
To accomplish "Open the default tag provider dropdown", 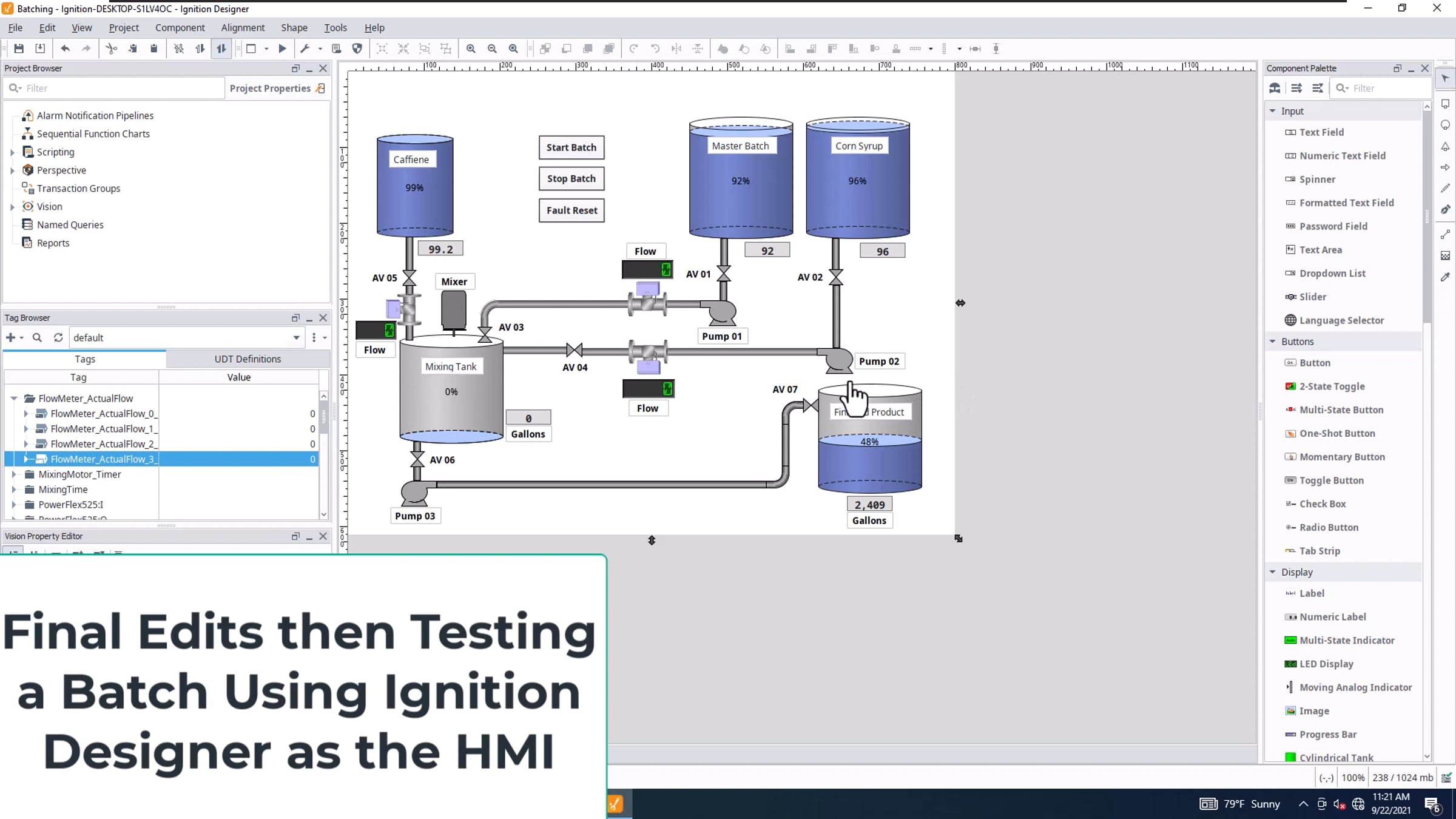I will (296, 337).
